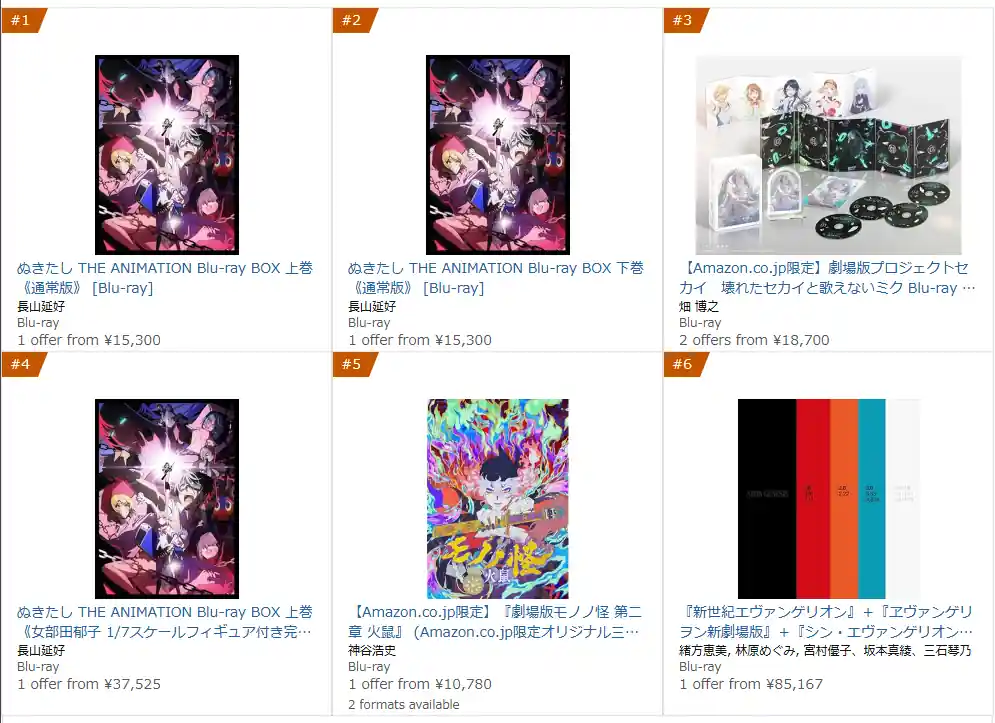Open the Project Sekai Blu-ray box set image
The height and width of the screenshot is (723, 995).
(829, 155)
